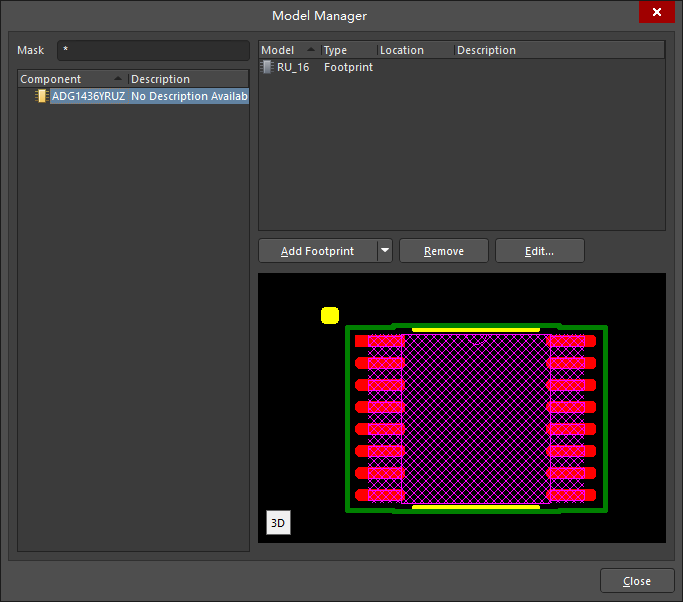Click the Close button at the bottom
The width and height of the screenshot is (683, 602).
(x=637, y=581)
